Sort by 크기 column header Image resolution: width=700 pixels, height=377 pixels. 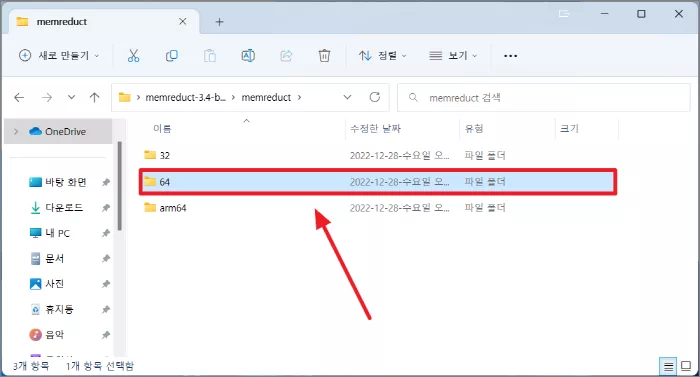(x=569, y=129)
